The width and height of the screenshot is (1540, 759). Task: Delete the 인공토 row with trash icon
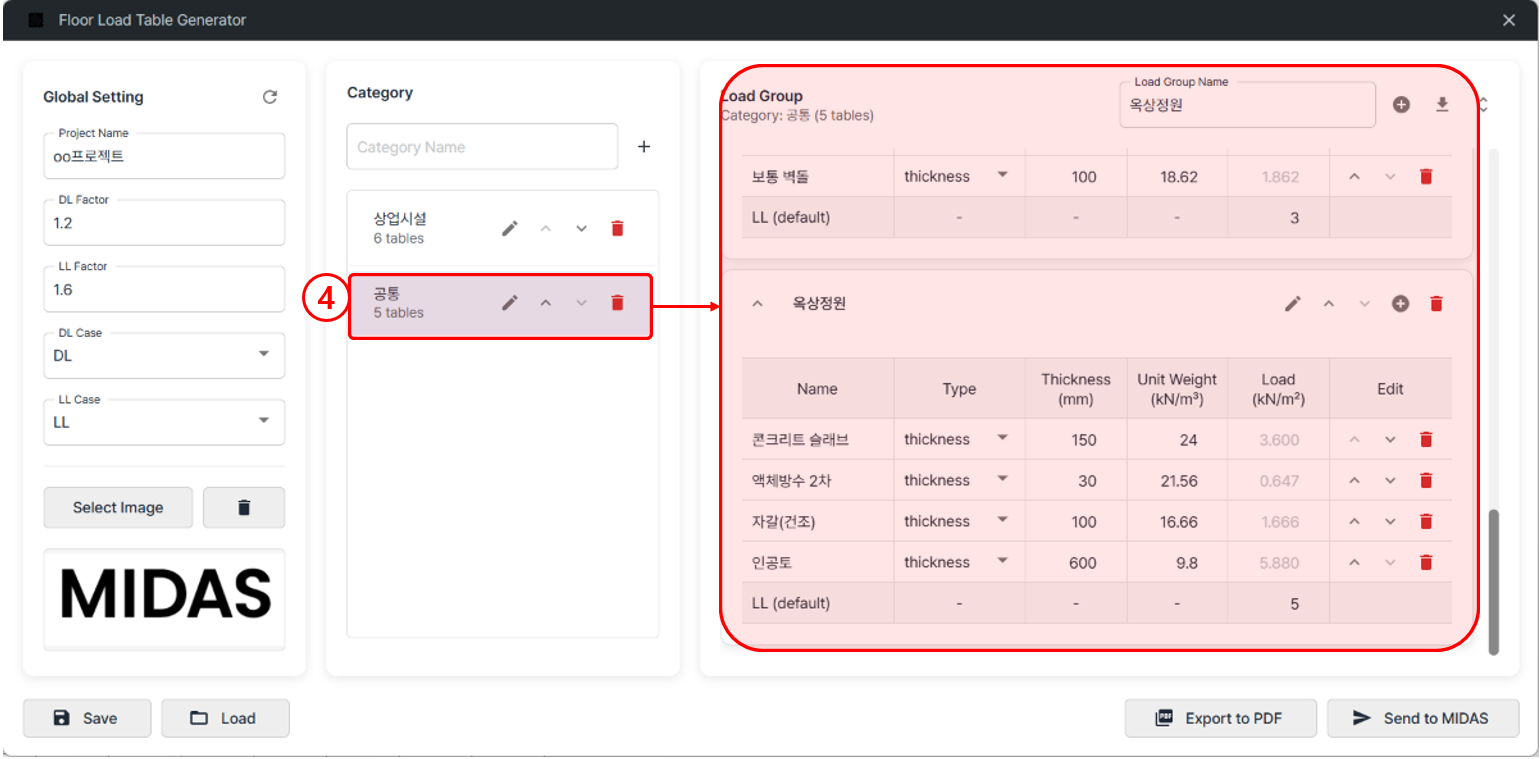(x=1426, y=562)
